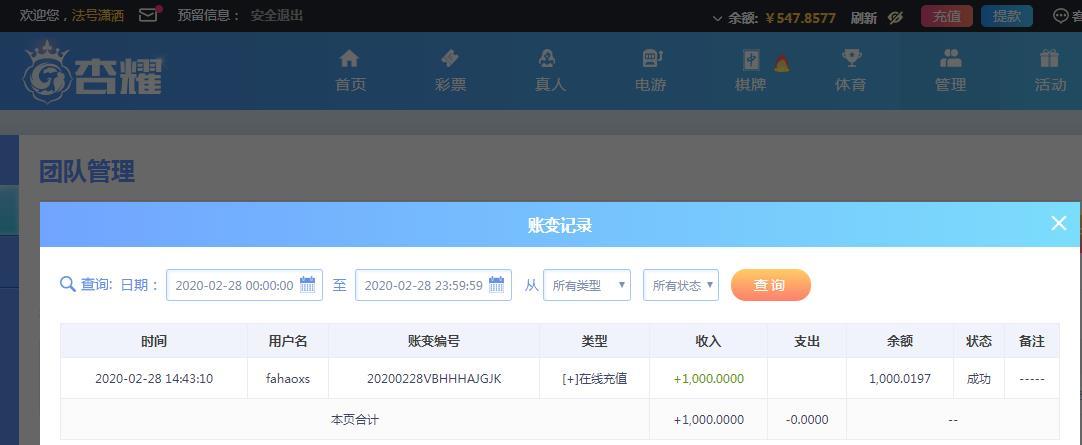Open the customer service chat icon
1082x445 pixels.
coord(1061,16)
